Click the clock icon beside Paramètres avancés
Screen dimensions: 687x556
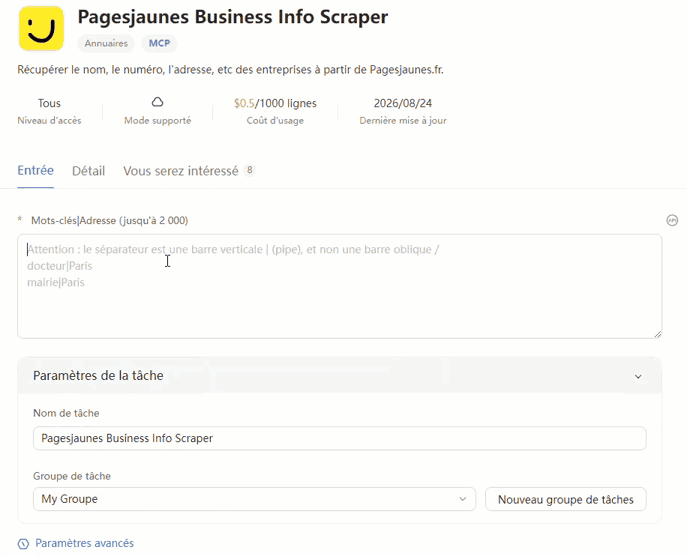point(23,544)
